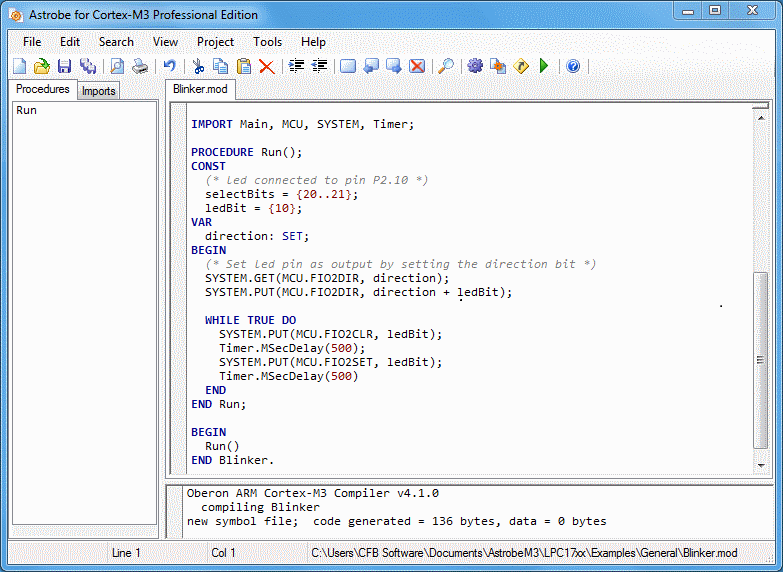Decrease indent with the outdent icon
This screenshot has width=783, height=572.
pyautogui.click(x=320, y=66)
